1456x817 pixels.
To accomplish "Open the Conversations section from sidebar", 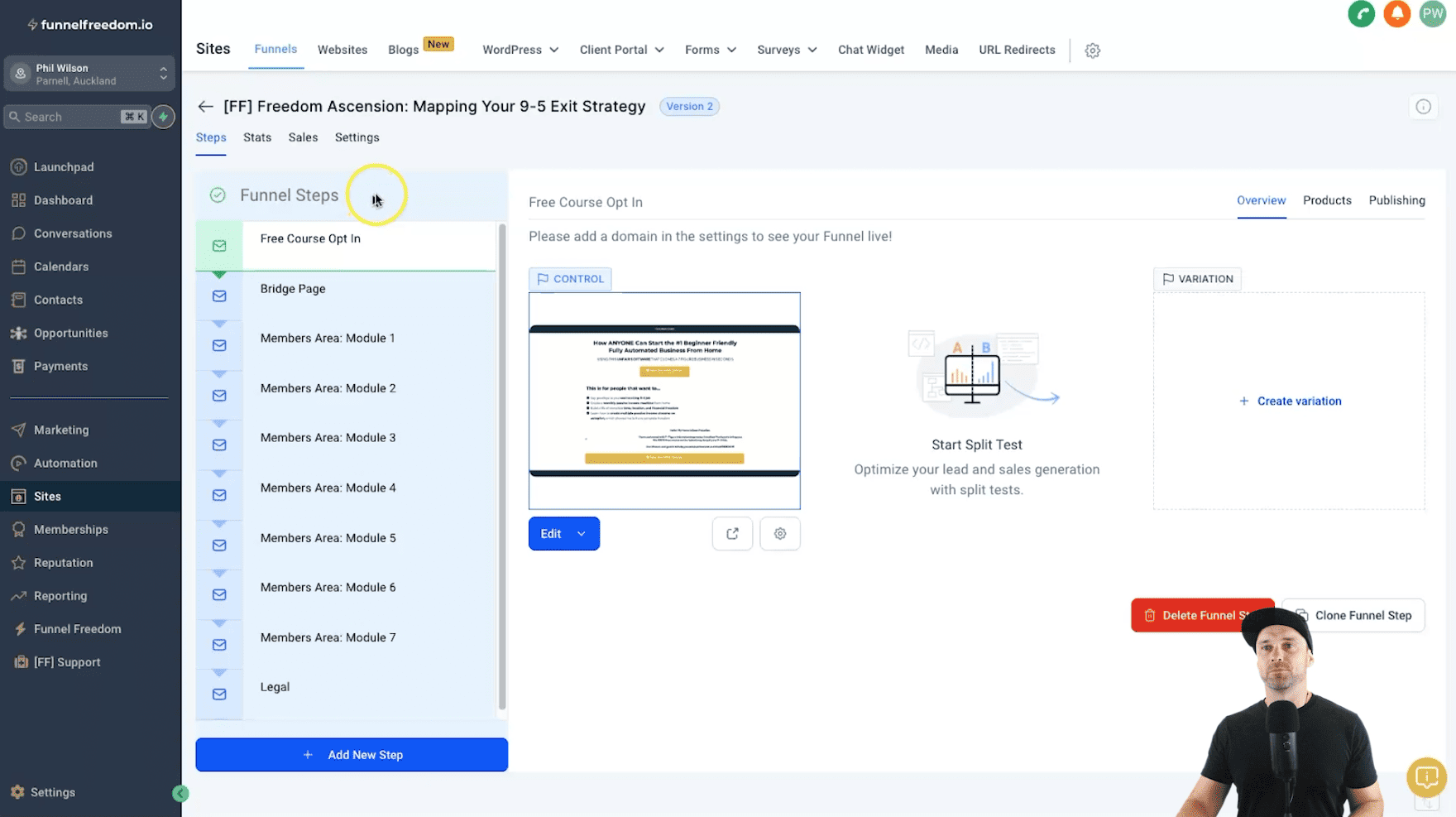I will tap(72, 233).
